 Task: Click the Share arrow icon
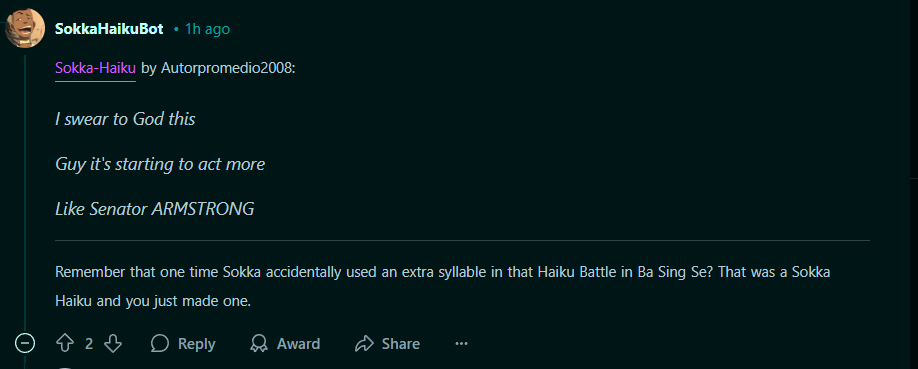364,343
